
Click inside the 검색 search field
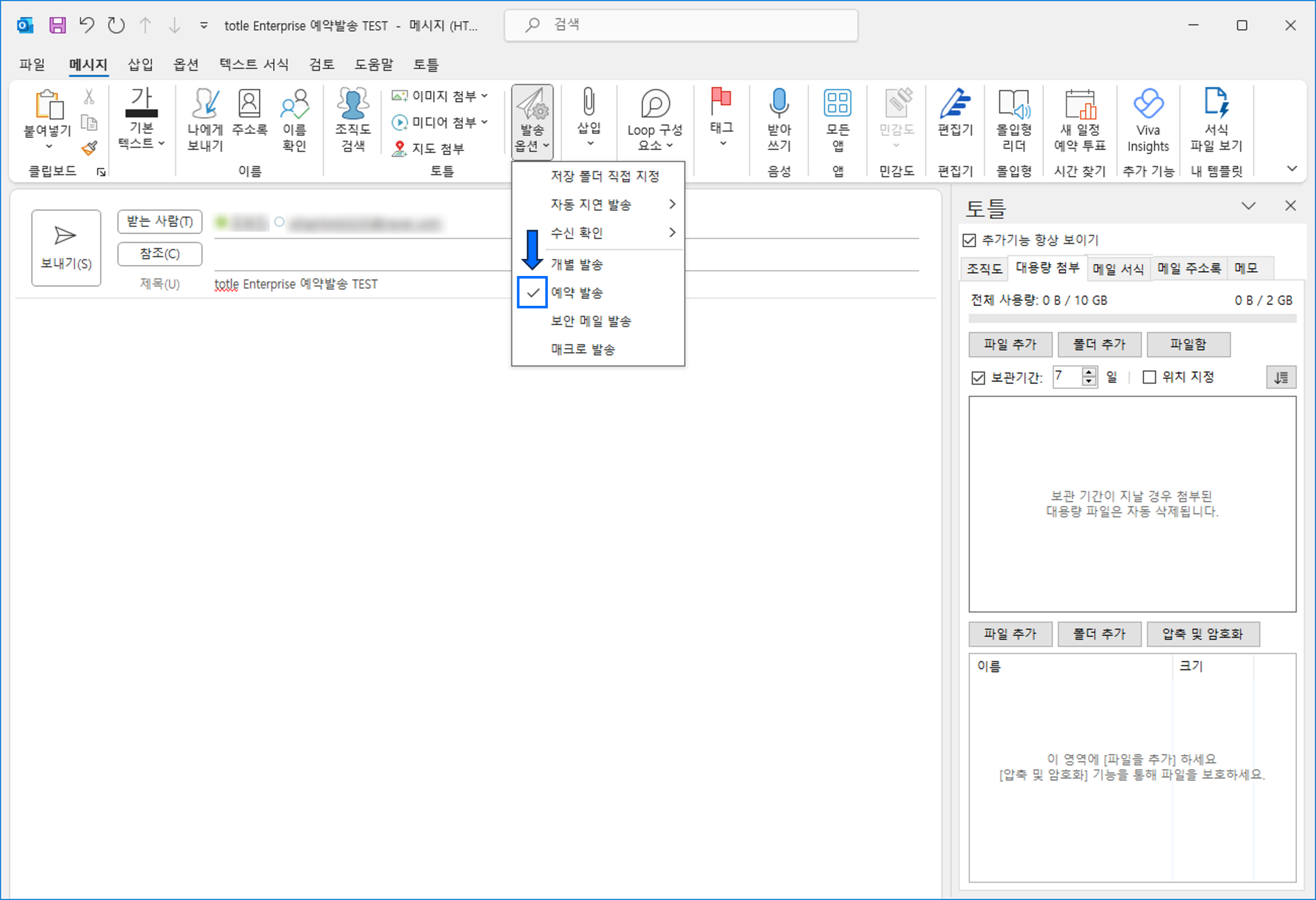tap(679, 25)
